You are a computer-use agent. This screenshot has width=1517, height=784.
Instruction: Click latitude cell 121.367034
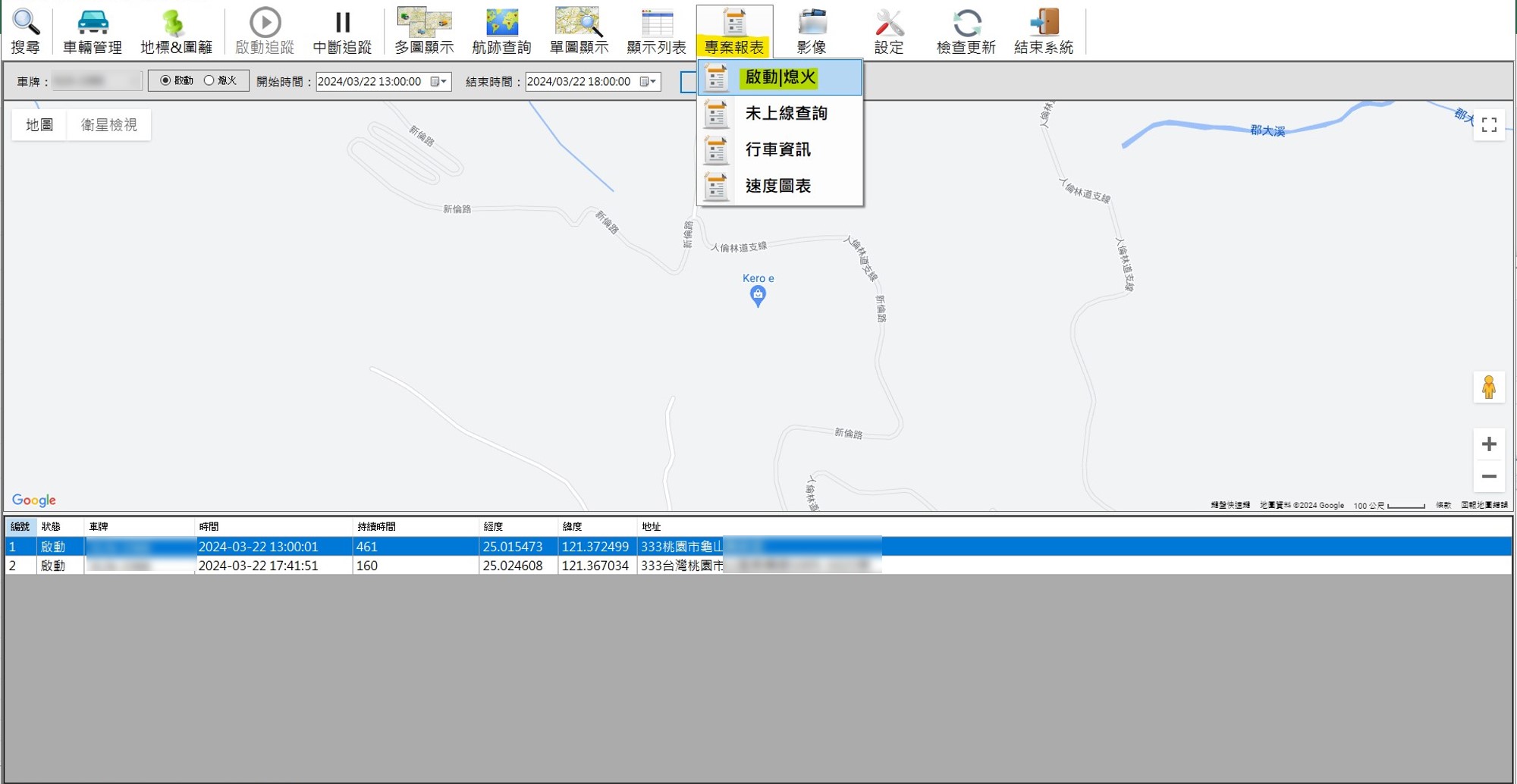[595, 566]
